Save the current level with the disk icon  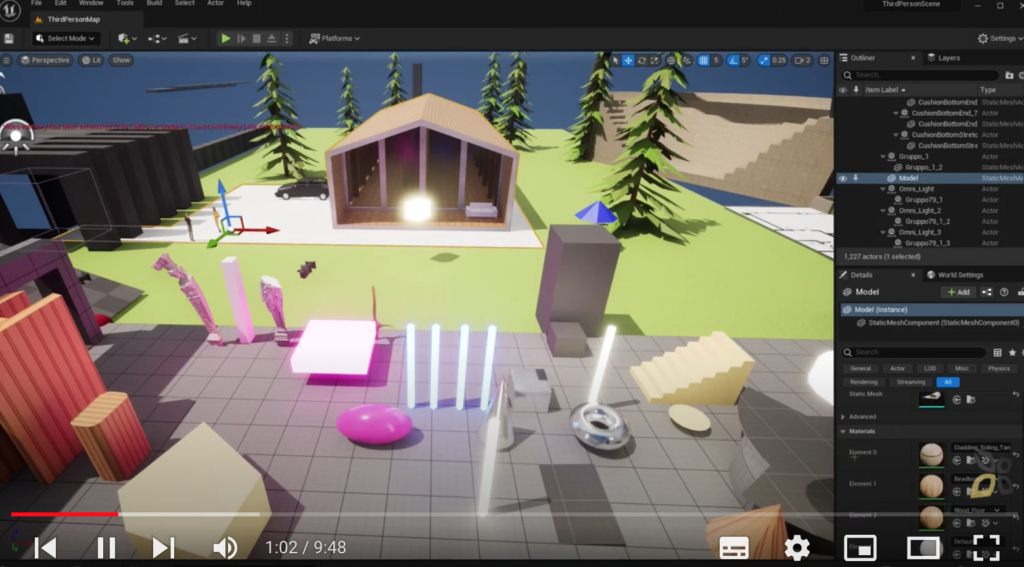coord(9,39)
